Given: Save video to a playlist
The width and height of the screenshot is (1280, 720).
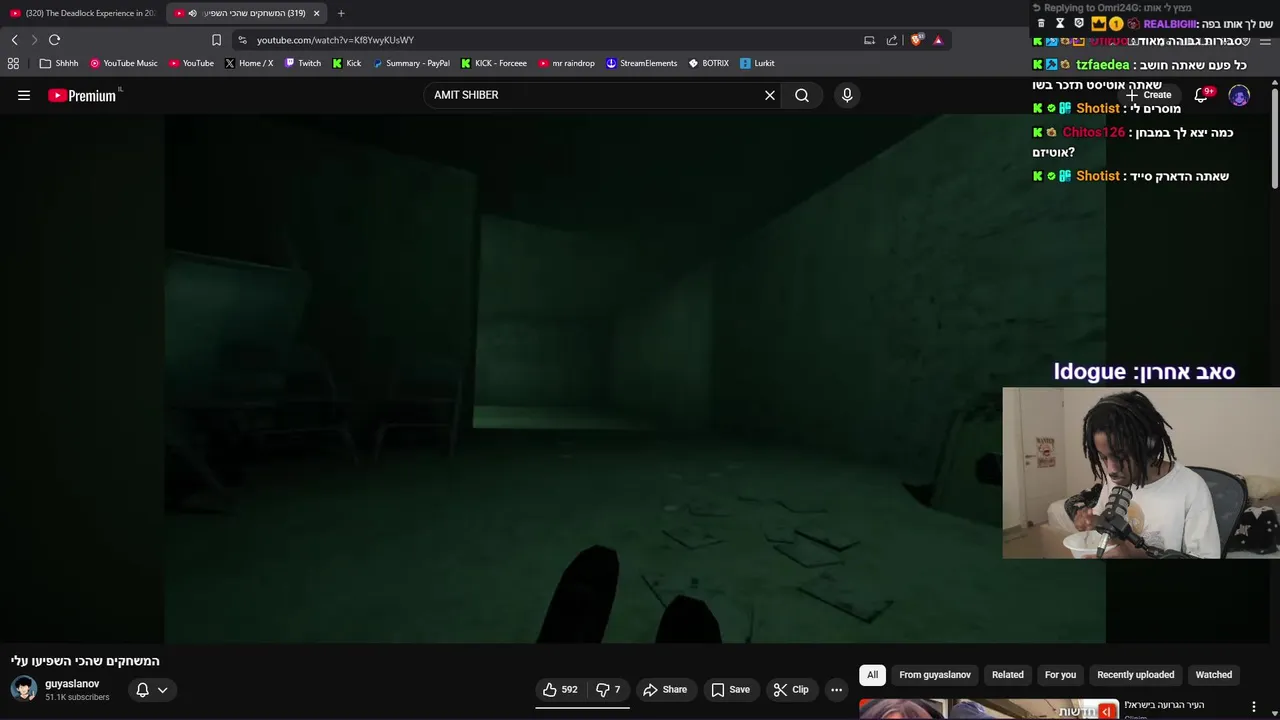Looking at the screenshot, I should pos(730,689).
